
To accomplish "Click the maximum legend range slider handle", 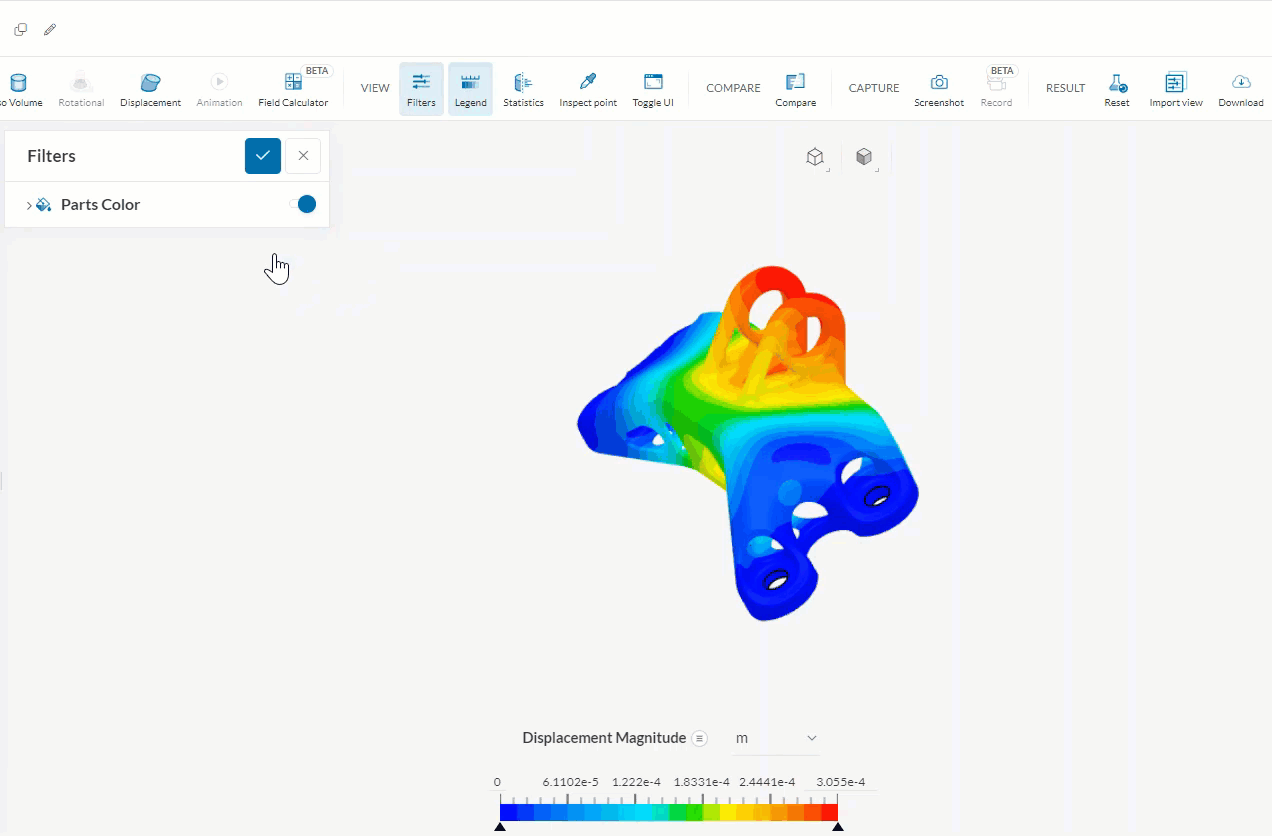I will (838, 826).
